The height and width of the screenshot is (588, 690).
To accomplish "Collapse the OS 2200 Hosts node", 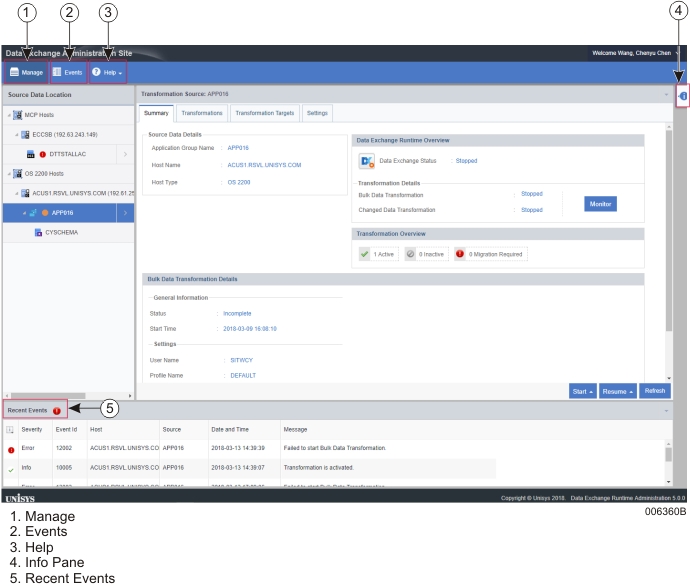I will pyautogui.click(x=9, y=174).
